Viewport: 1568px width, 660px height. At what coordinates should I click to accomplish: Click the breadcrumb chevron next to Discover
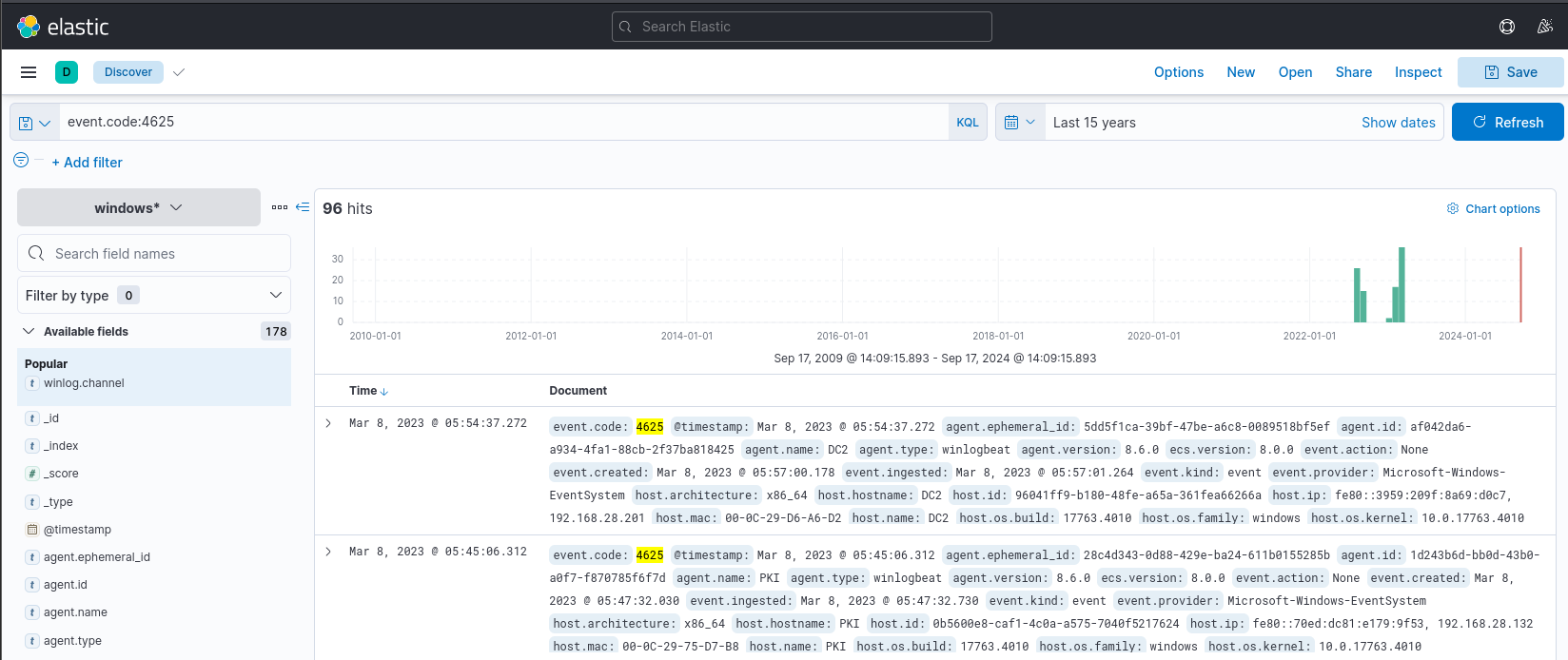179,72
